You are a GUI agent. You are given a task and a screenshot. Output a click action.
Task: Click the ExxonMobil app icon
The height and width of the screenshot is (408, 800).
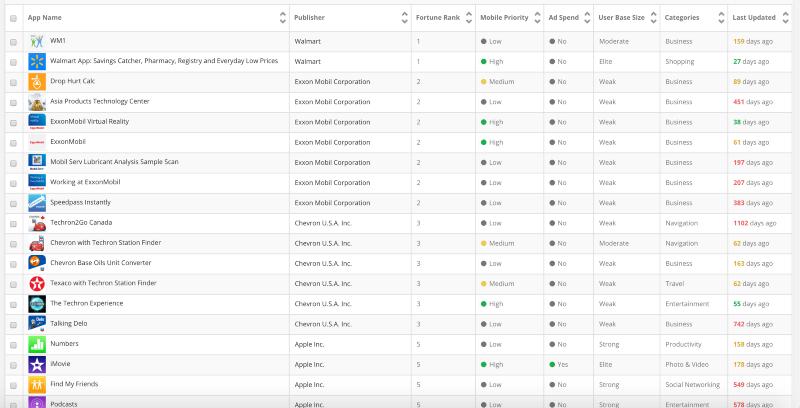coord(37,142)
